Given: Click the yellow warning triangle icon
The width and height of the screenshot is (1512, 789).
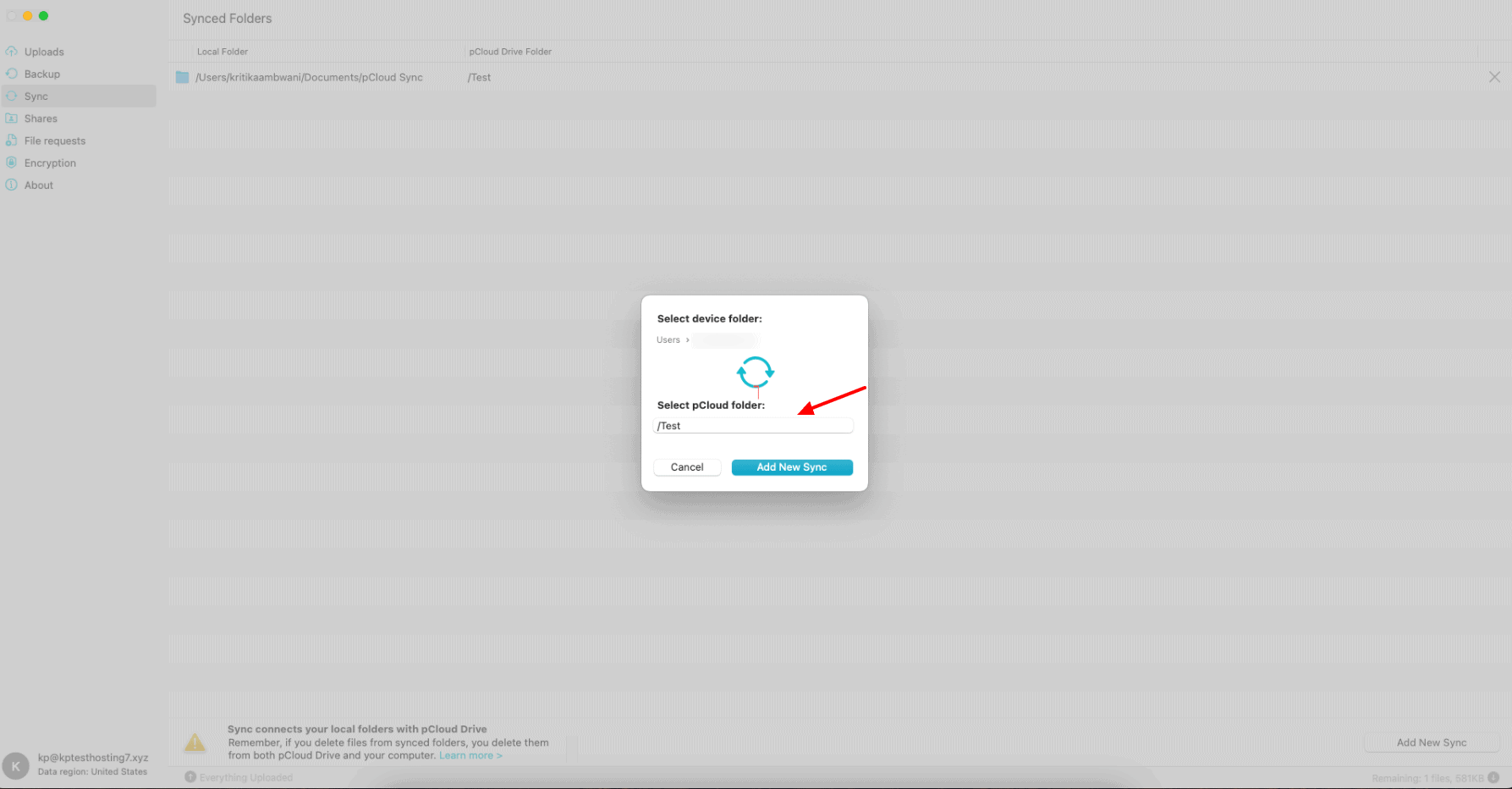Looking at the screenshot, I should (195, 742).
